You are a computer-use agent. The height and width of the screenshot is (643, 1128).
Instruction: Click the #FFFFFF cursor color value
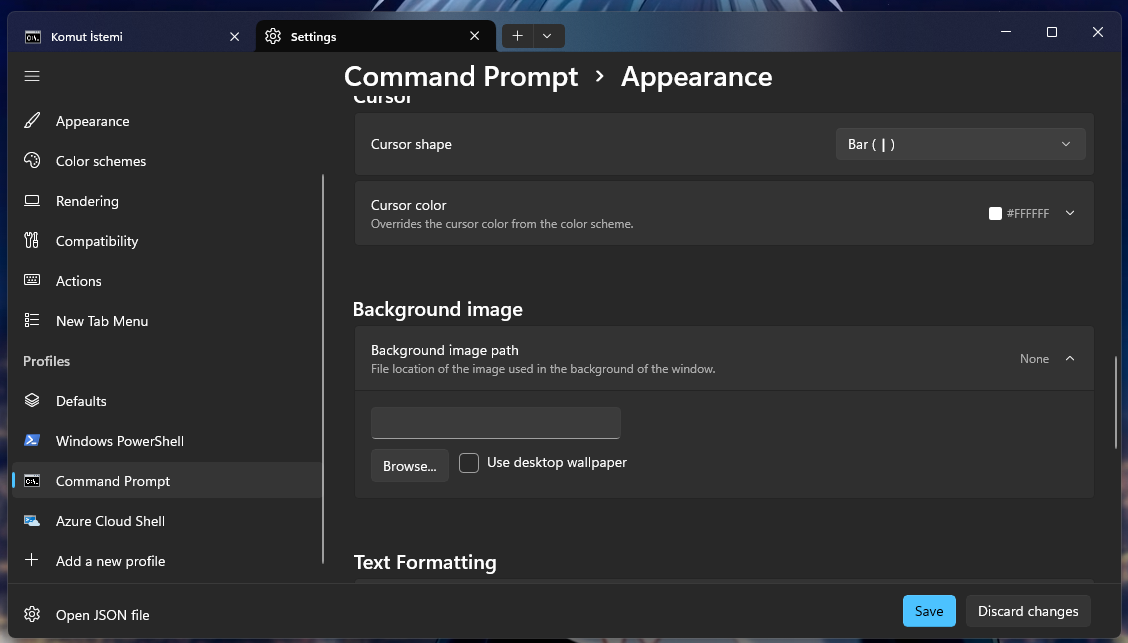(x=1027, y=213)
